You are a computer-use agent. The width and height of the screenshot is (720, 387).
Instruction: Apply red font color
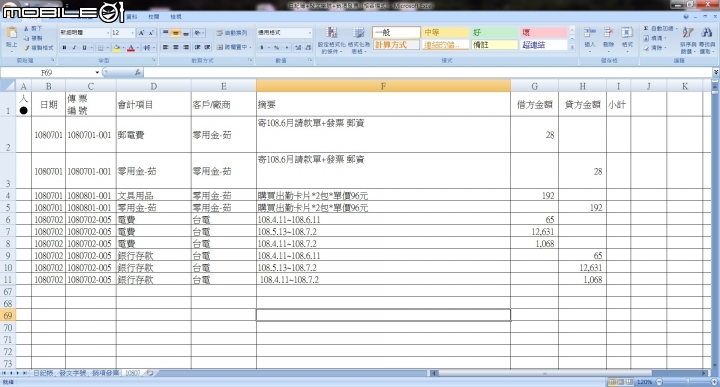coord(131,47)
